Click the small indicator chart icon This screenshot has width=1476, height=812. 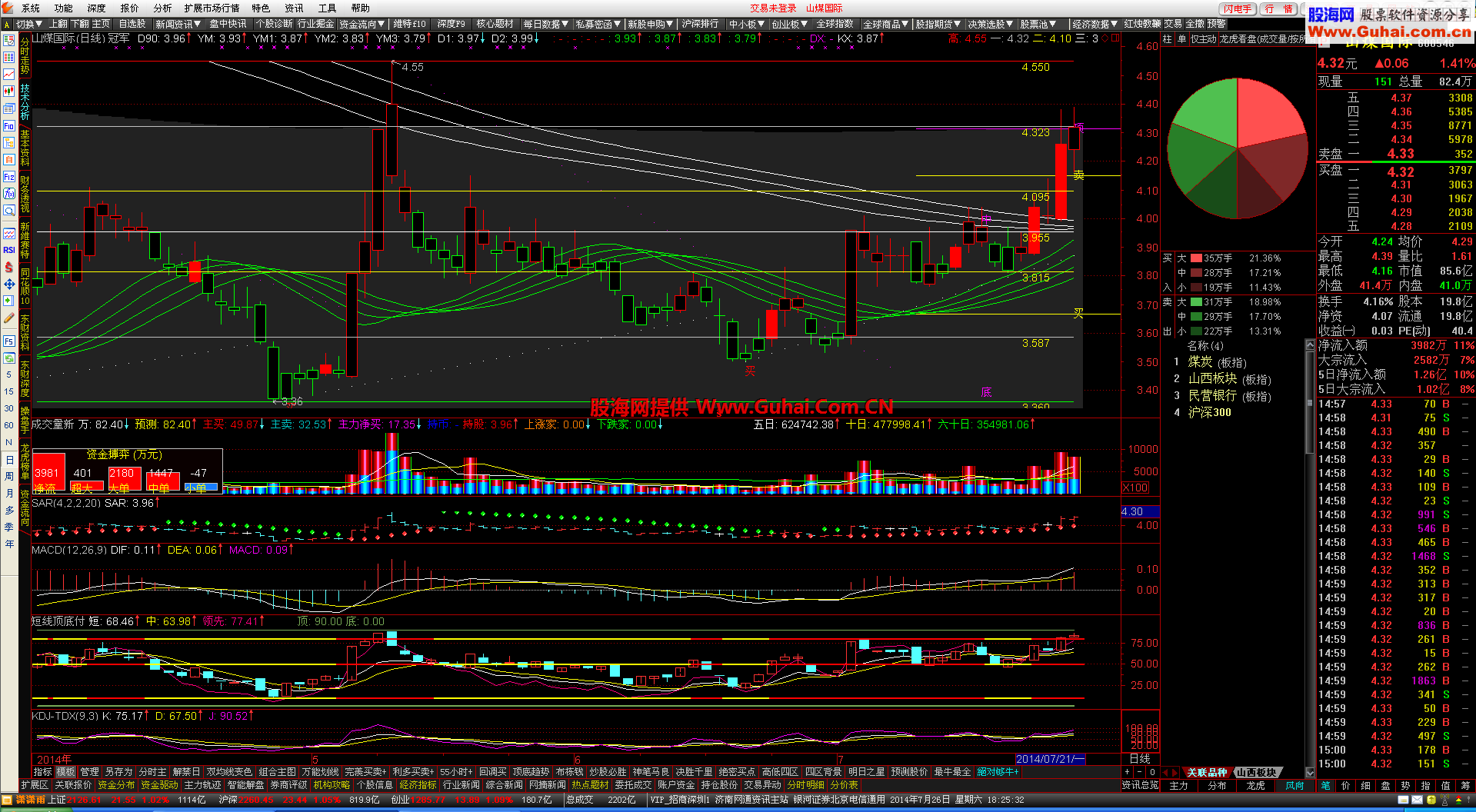8,233
